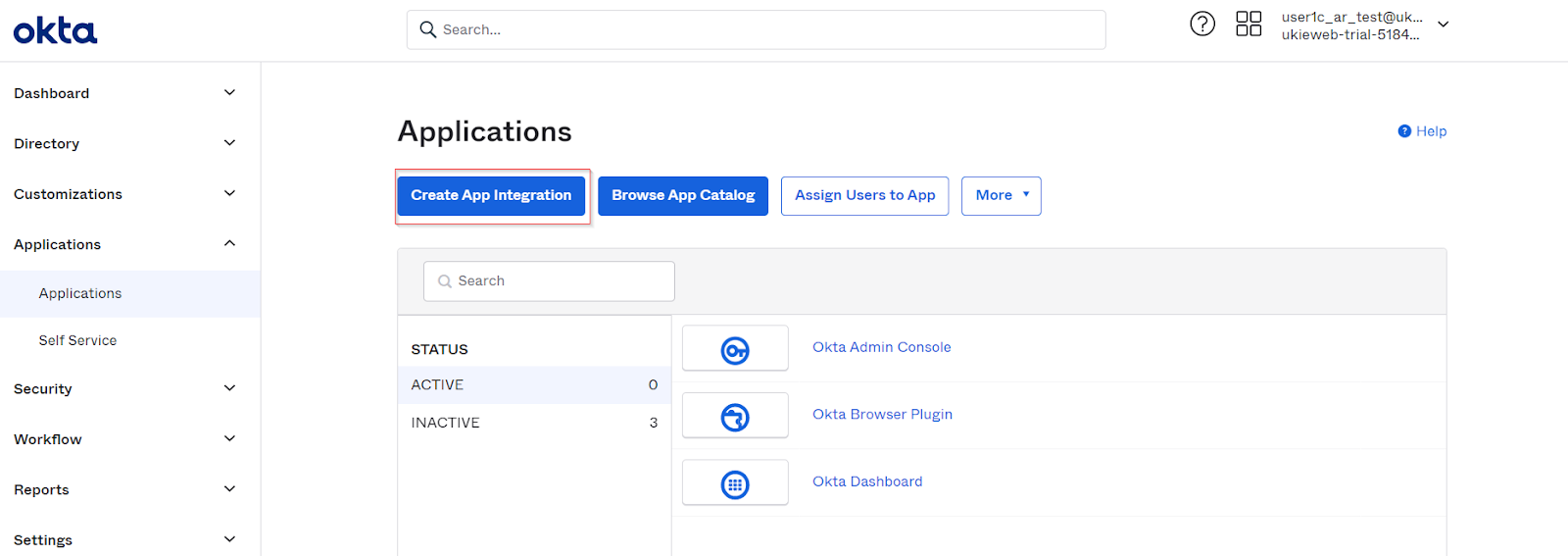
Task: Click the Directory sidebar label
Action: click(46, 144)
